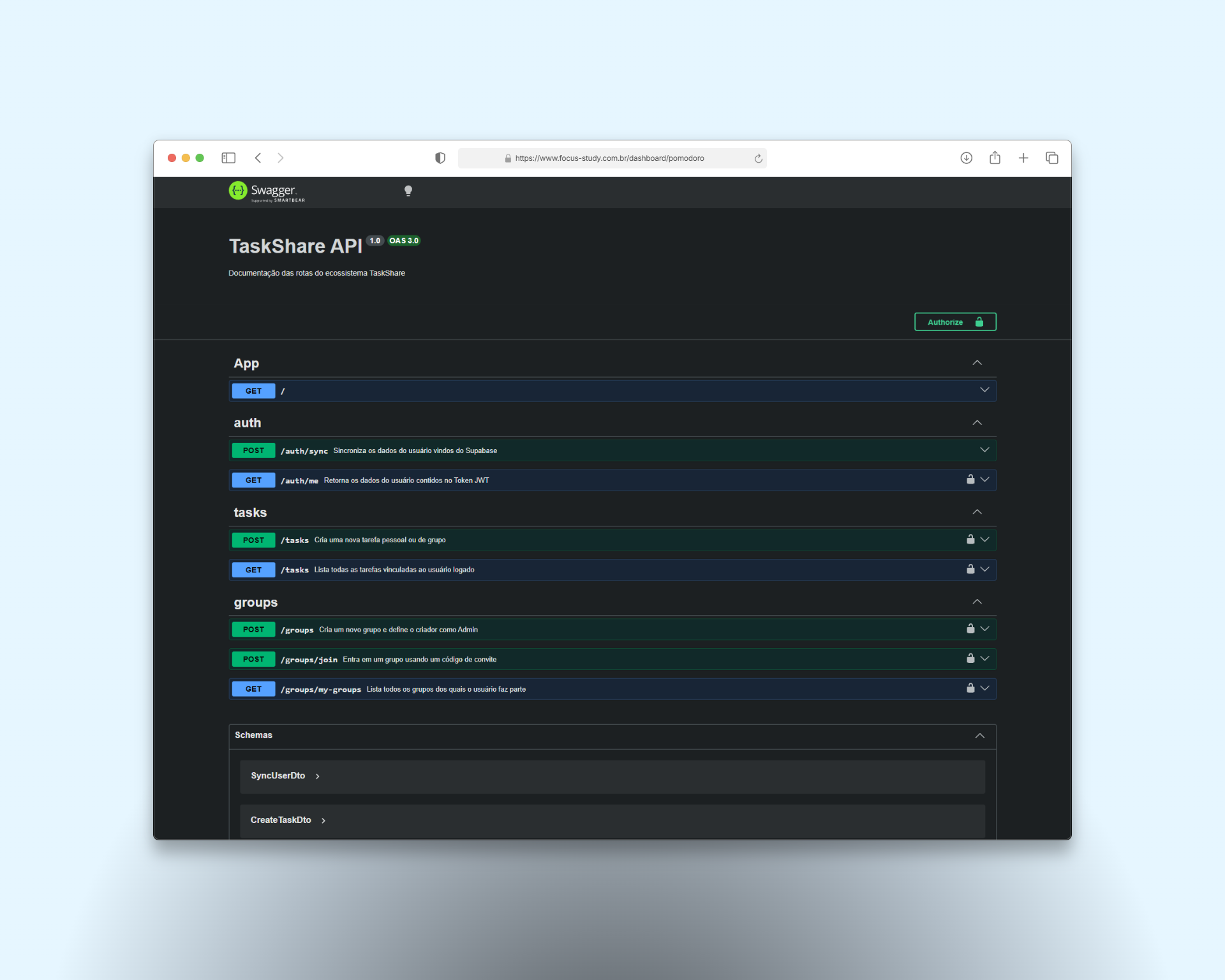The width and height of the screenshot is (1225, 980).
Task: Click the privacy shield icon in browser toolbar
Action: 440,158
